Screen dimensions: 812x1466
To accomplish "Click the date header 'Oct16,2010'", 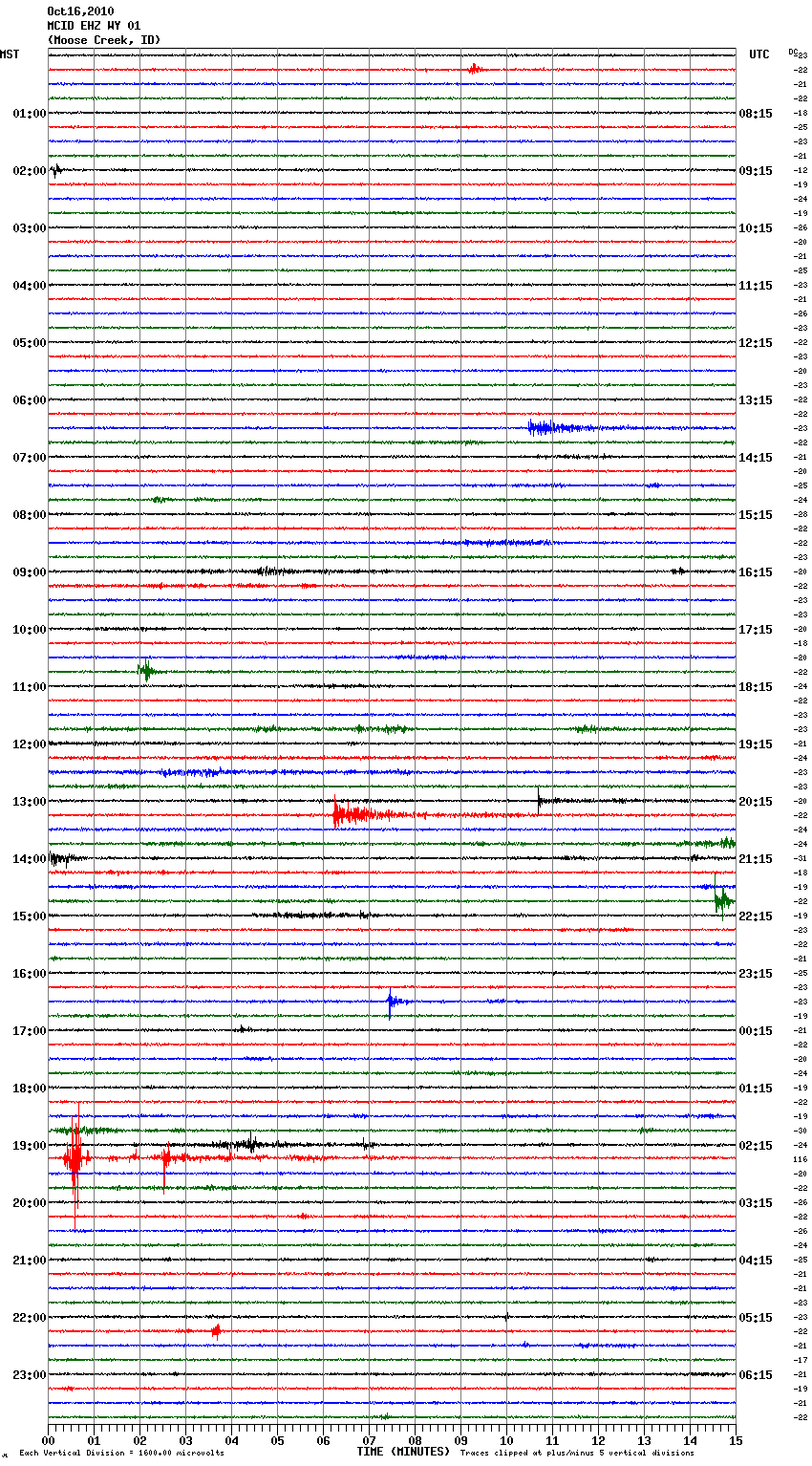I will pyautogui.click(x=80, y=11).
